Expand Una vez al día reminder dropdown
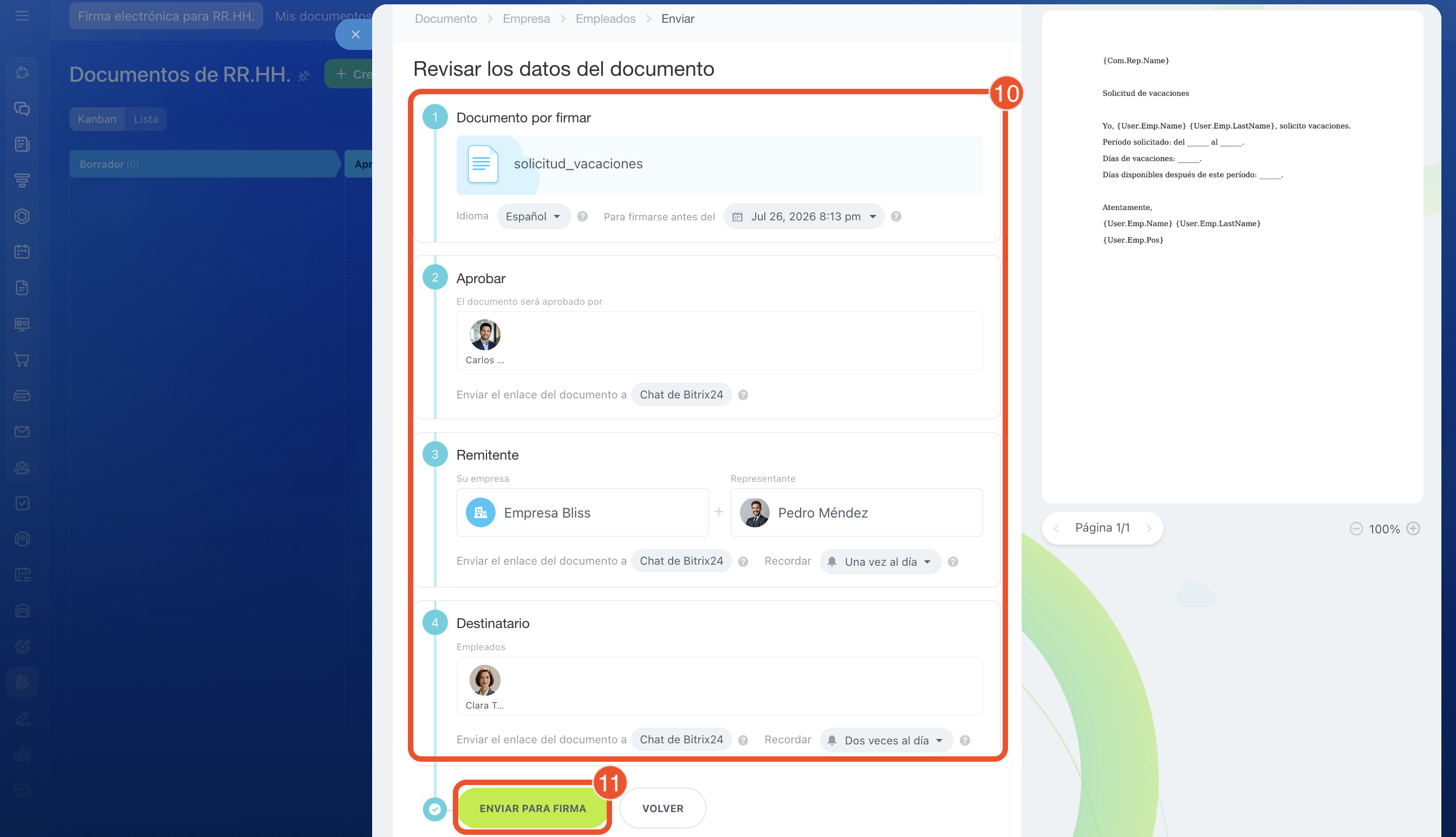The height and width of the screenshot is (837, 1456). click(880, 561)
